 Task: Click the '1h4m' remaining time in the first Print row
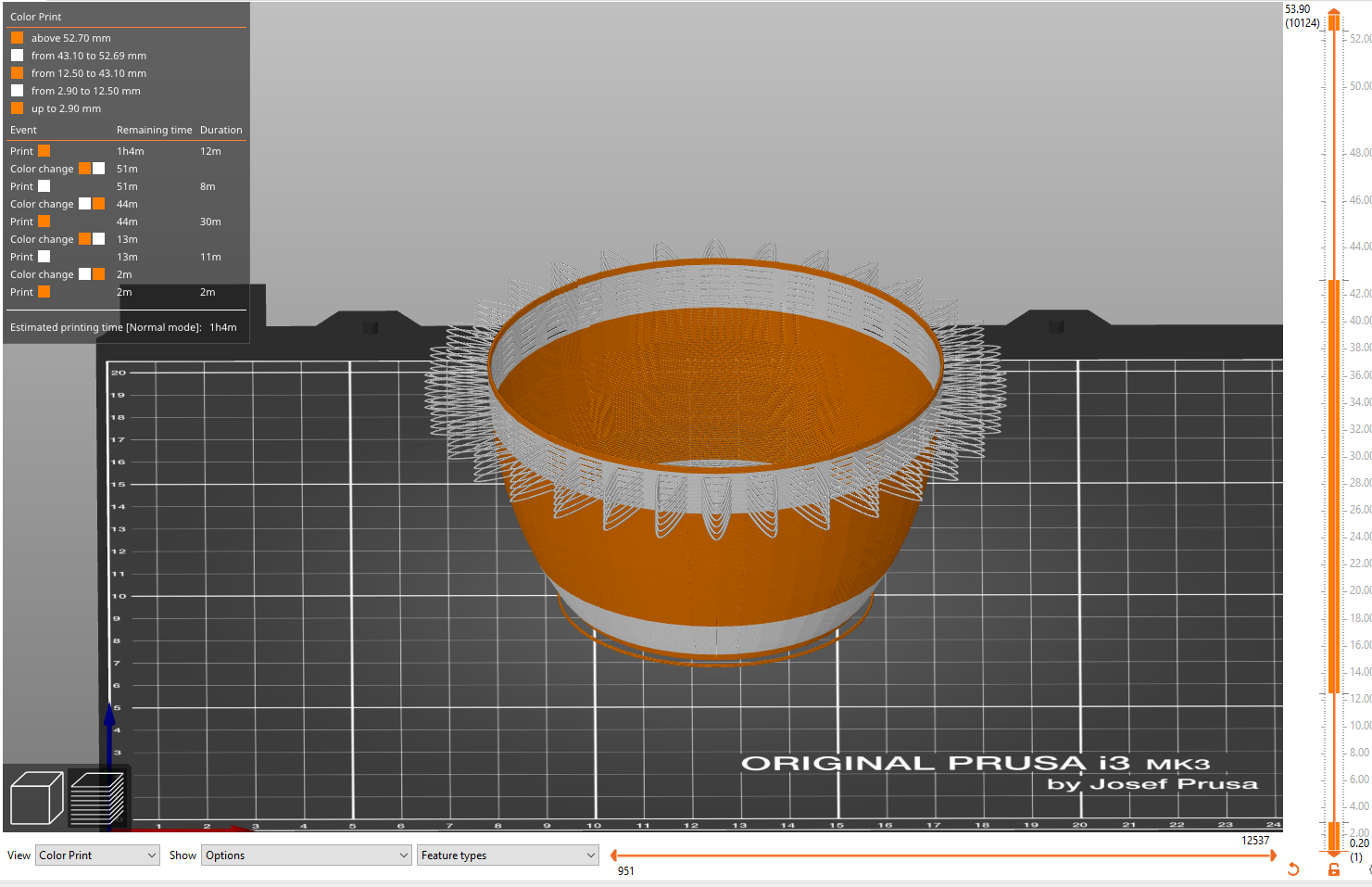(x=131, y=151)
